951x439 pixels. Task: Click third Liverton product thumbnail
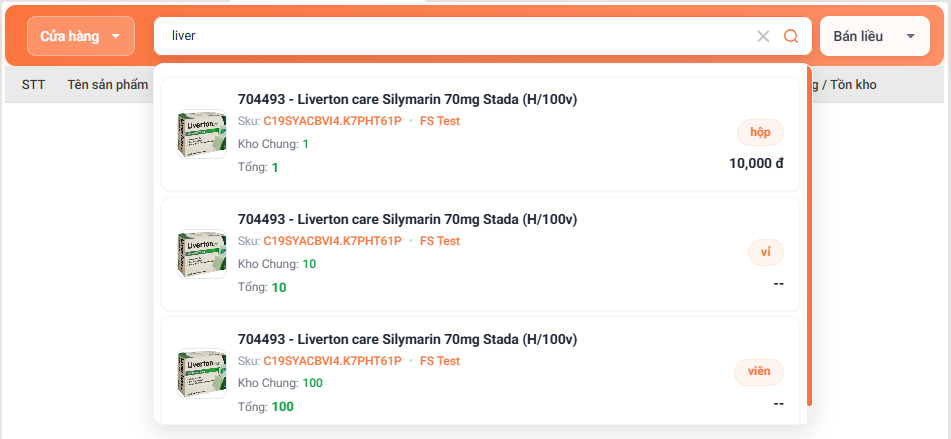202,374
